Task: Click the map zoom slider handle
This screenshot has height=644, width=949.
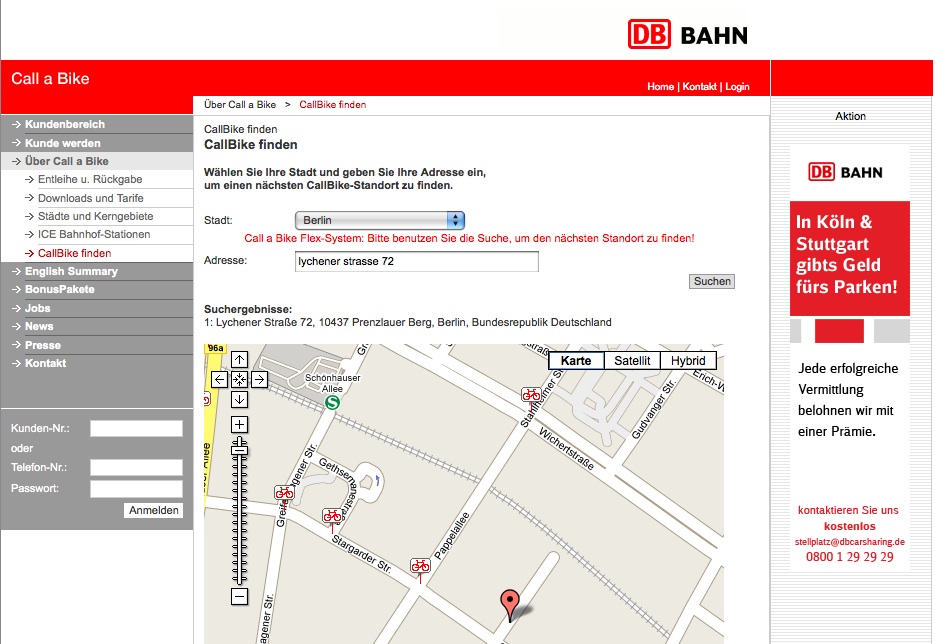Action: (x=240, y=449)
